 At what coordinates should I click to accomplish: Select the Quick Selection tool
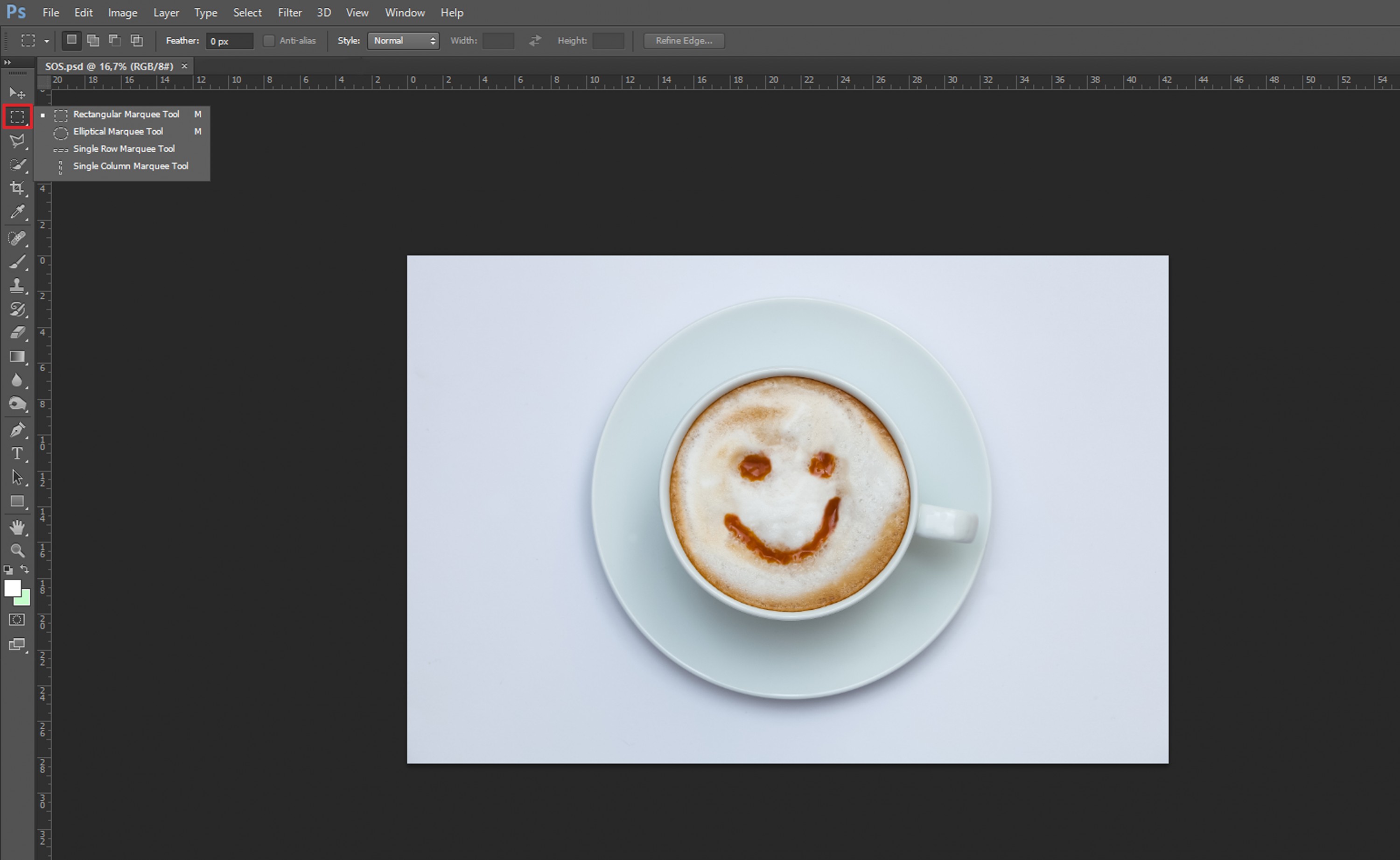17,164
